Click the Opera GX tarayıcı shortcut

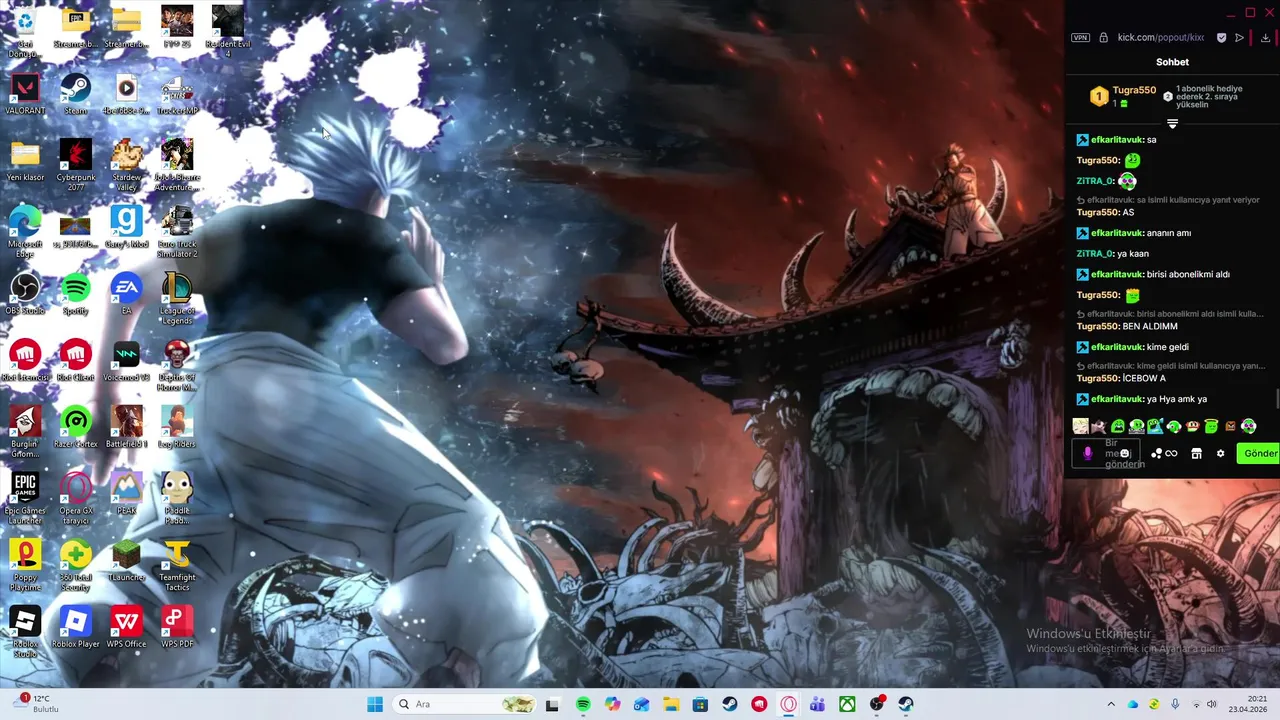coord(75,498)
